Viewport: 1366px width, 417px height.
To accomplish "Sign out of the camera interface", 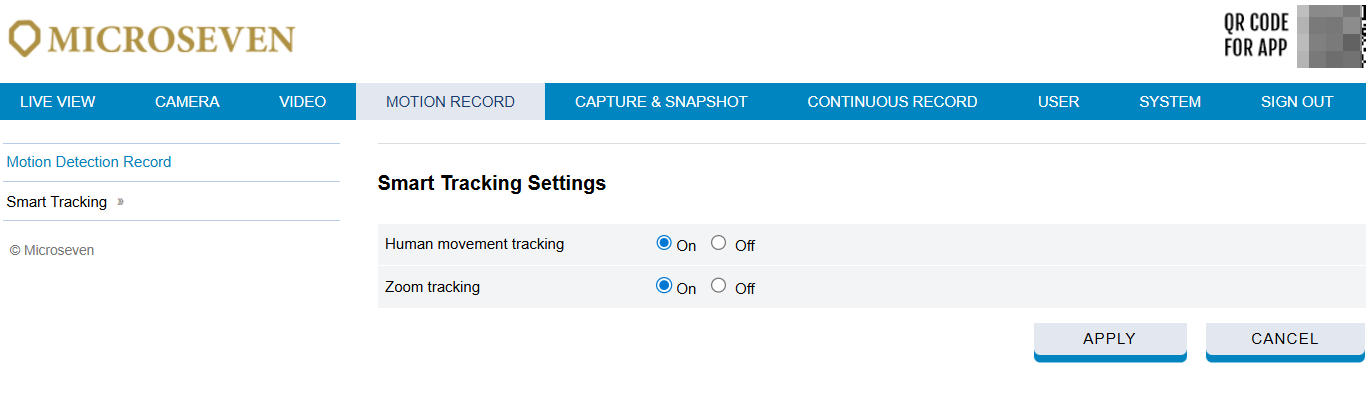I will pos(1297,102).
